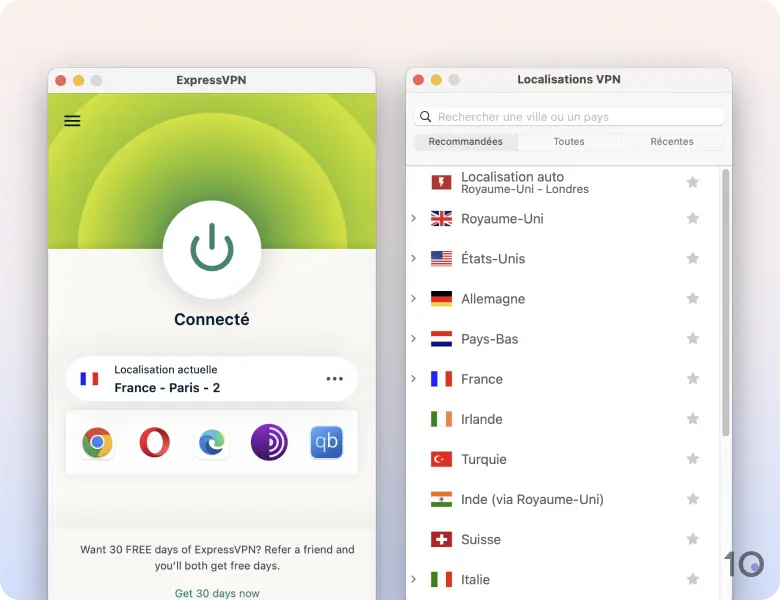Connect to Italie location
The width and height of the screenshot is (780, 600).
475,580
